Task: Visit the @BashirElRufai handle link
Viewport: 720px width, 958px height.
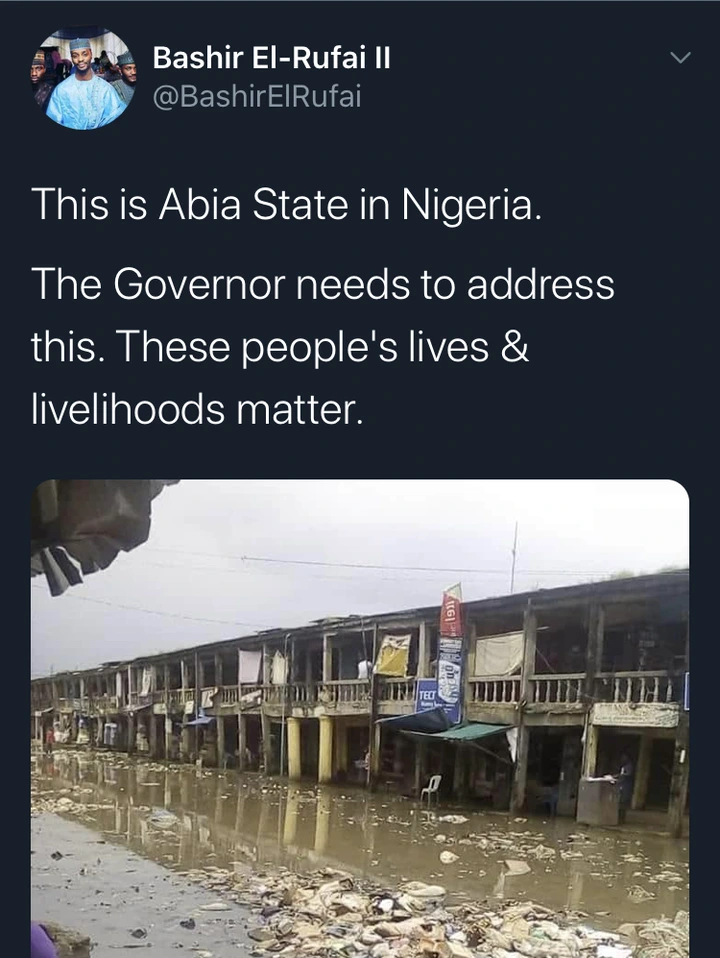Action: 257,97
